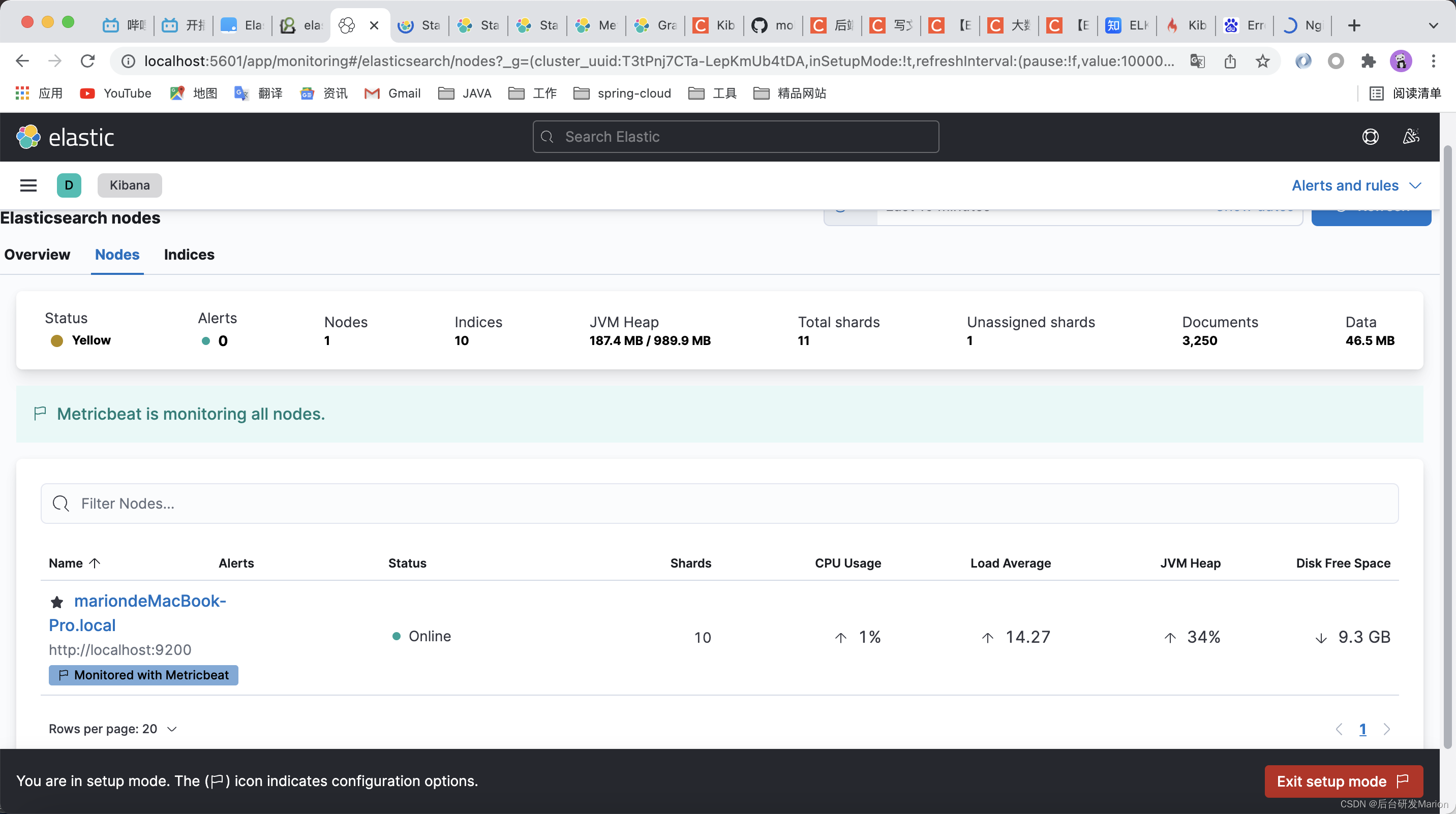Image resolution: width=1456 pixels, height=814 pixels.
Task: Click the Monitored with Metricbeat badge
Action: 143,675
